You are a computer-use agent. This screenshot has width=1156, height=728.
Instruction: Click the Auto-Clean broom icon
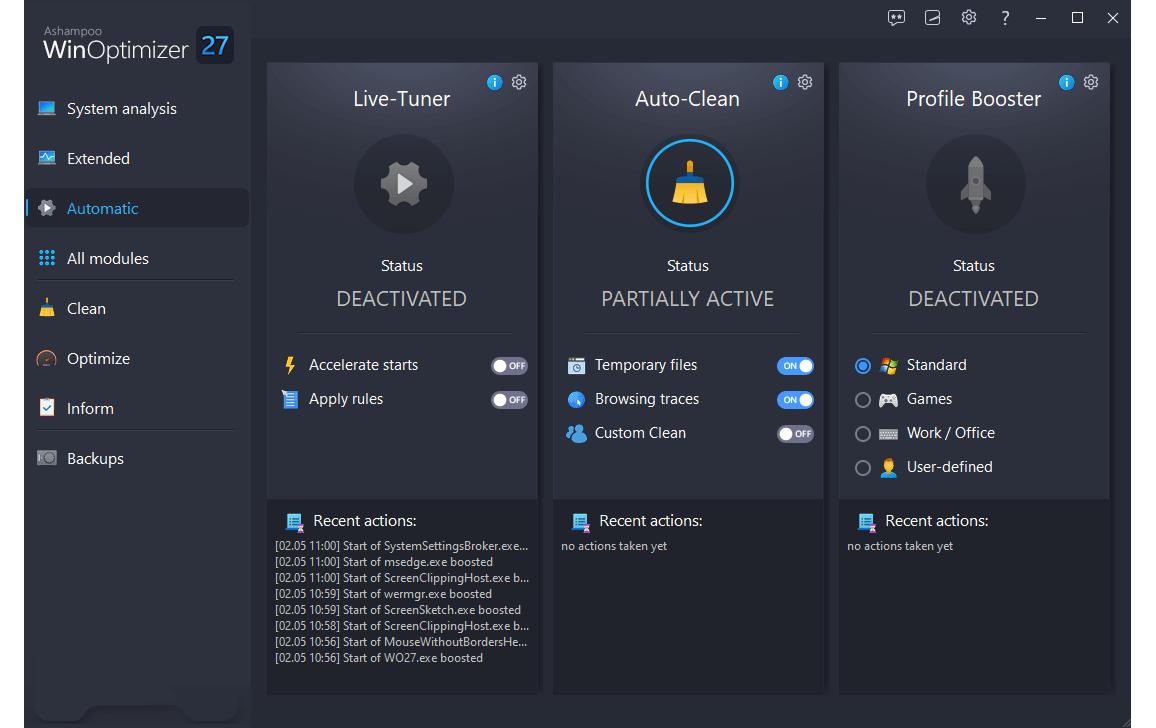click(689, 184)
